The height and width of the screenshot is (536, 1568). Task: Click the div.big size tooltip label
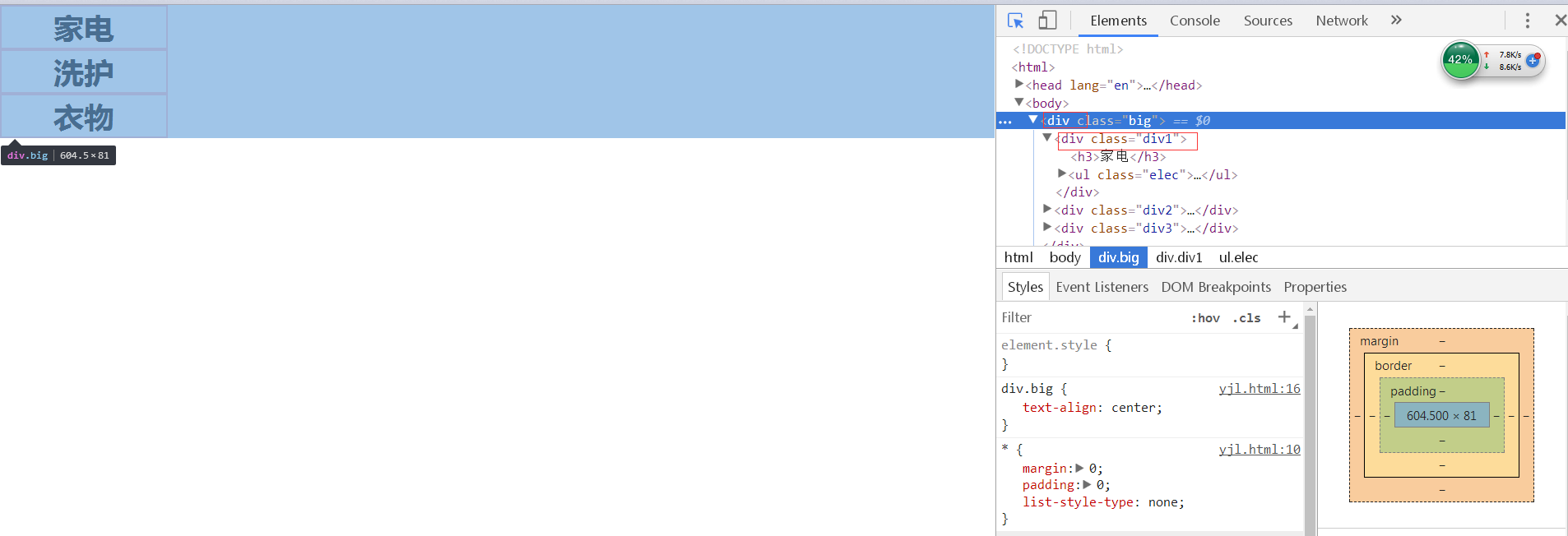click(x=58, y=155)
